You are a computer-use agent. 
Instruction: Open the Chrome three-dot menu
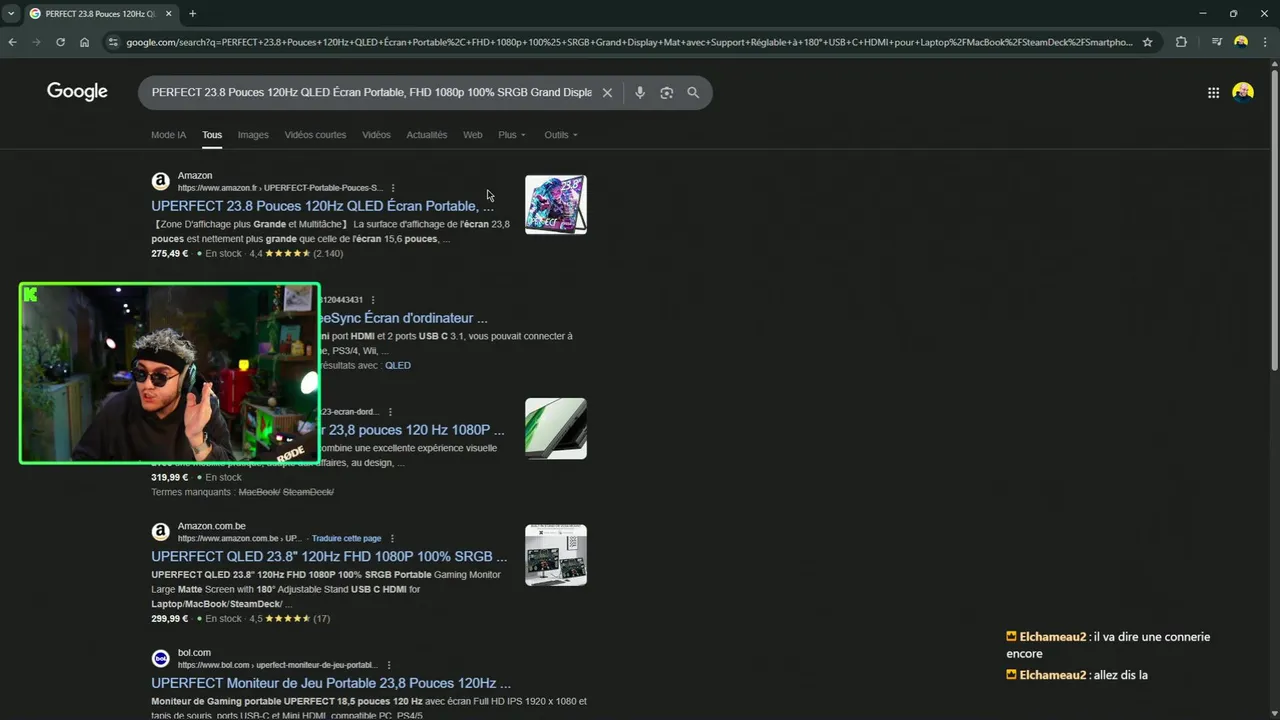click(x=1266, y=42)
